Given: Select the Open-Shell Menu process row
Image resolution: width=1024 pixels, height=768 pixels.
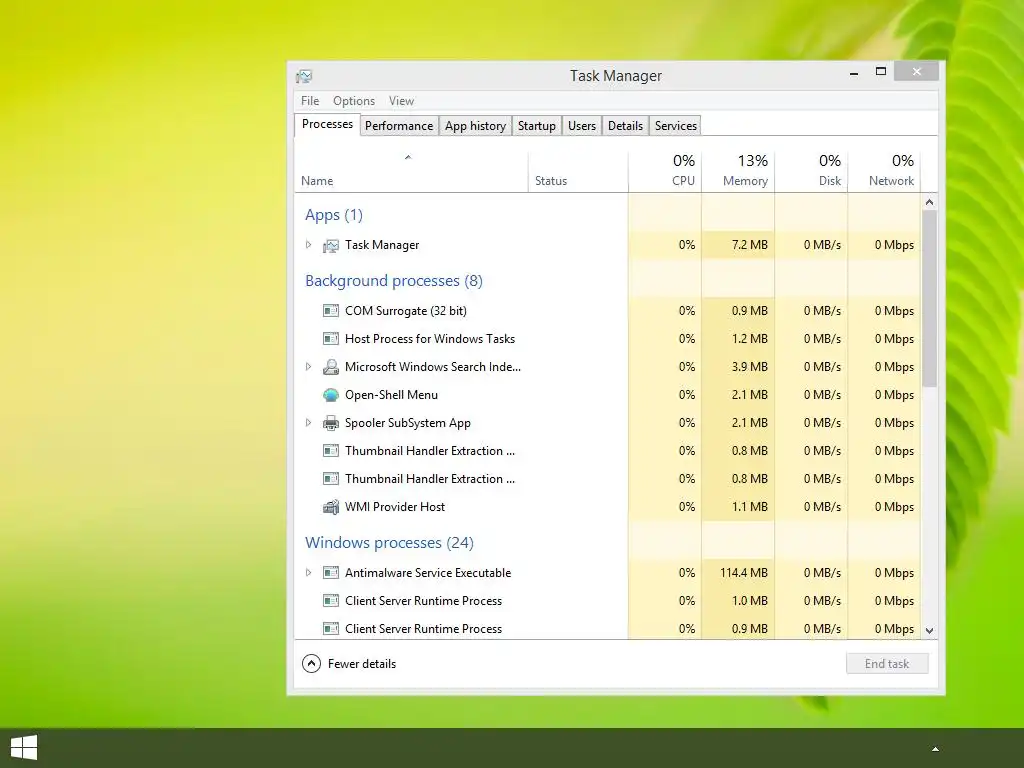Looking at the screenshot, I should (607, 395).
